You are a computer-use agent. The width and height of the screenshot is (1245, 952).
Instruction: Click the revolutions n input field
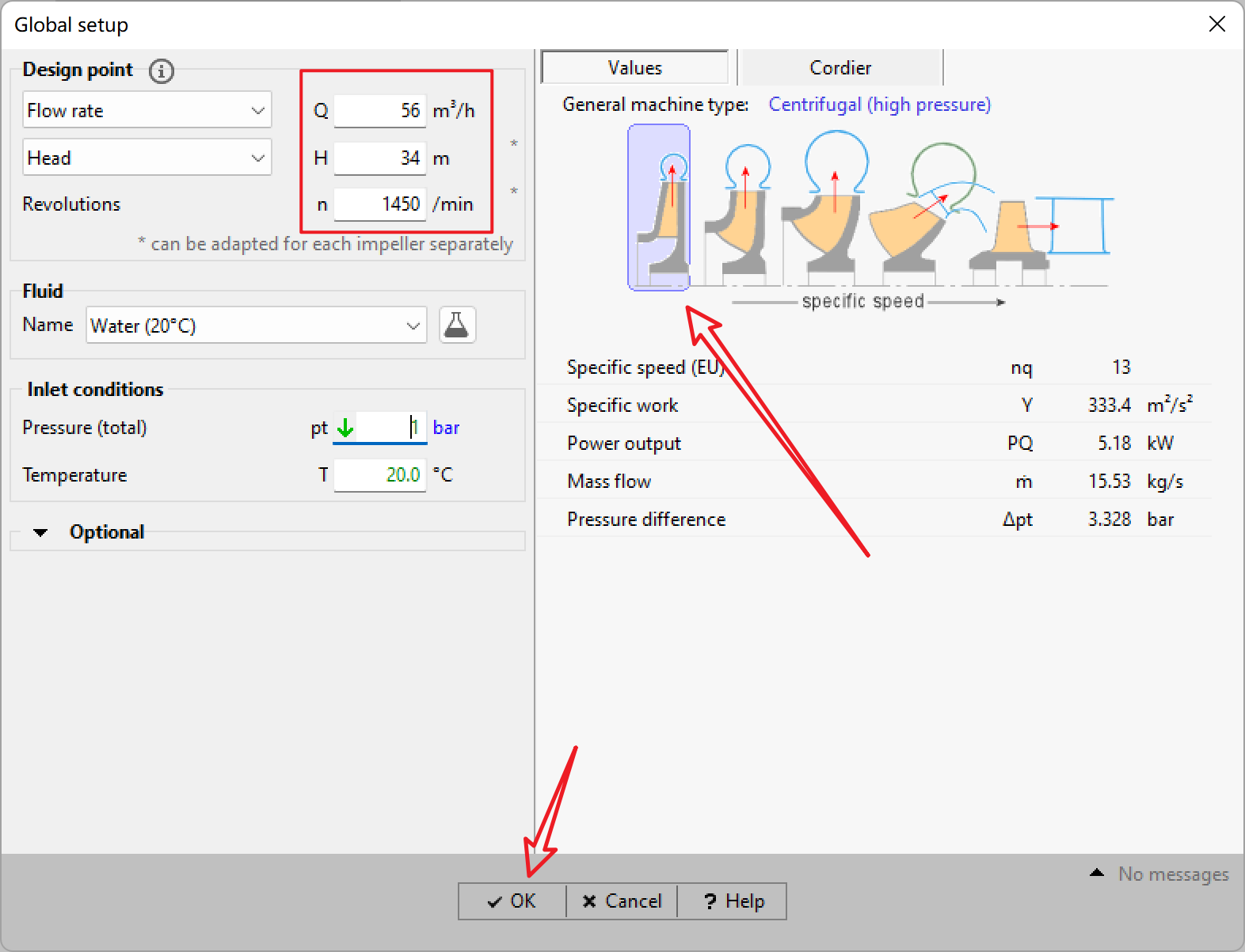pos(380,204)
